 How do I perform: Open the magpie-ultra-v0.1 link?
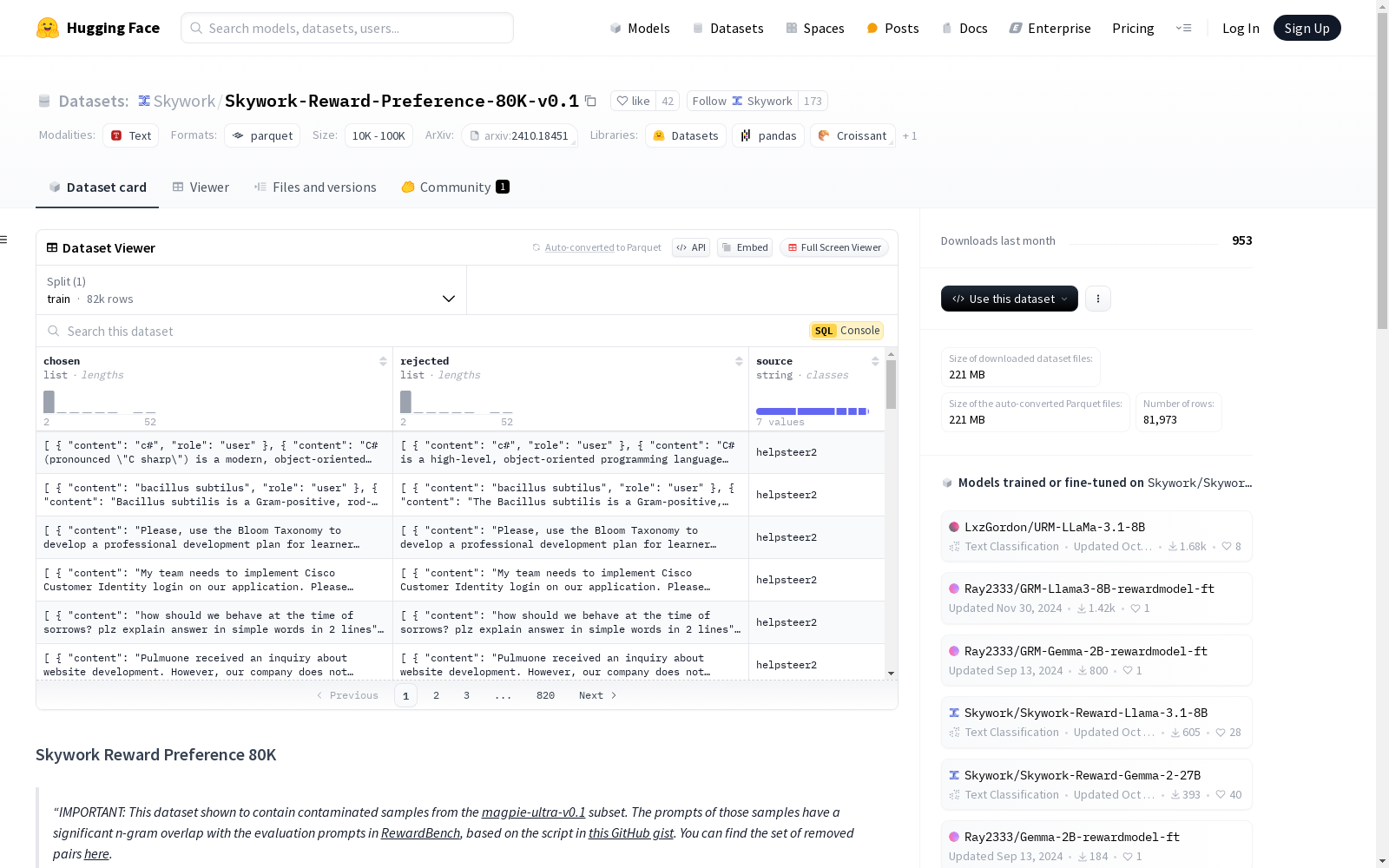[x=534, y=812]
